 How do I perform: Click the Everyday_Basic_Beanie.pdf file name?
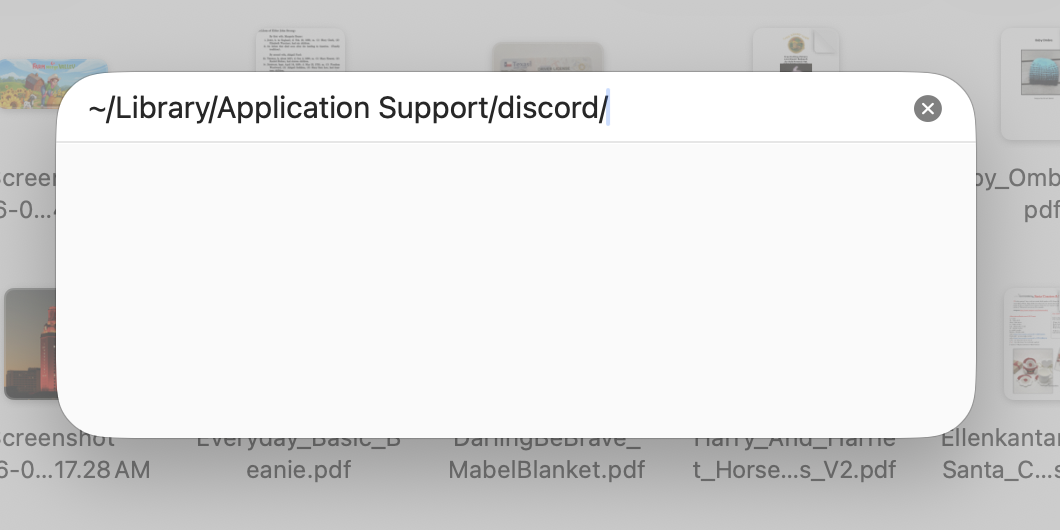(x=298, y=456)
